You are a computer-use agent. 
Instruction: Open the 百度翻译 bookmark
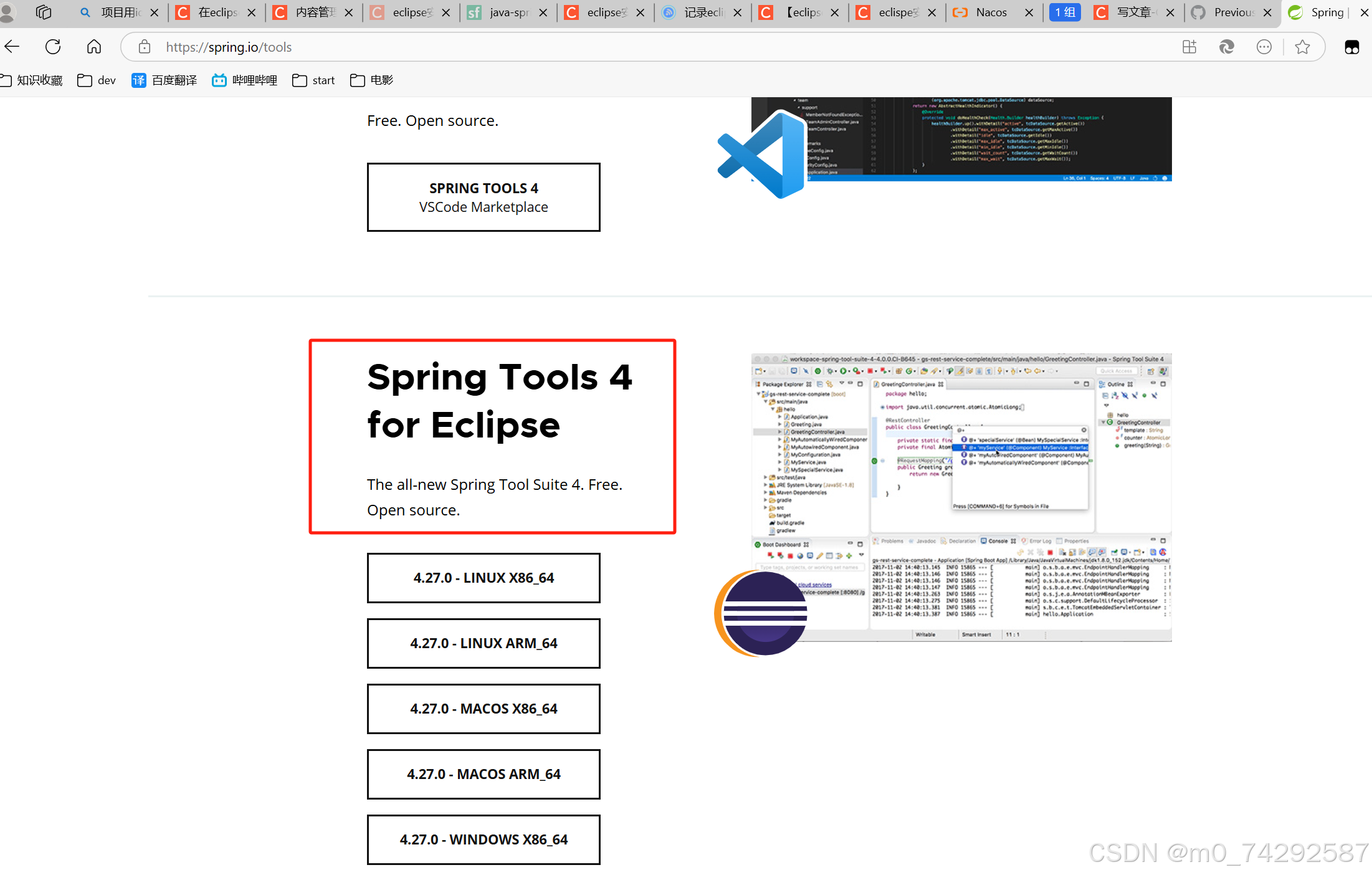point(164,80)
